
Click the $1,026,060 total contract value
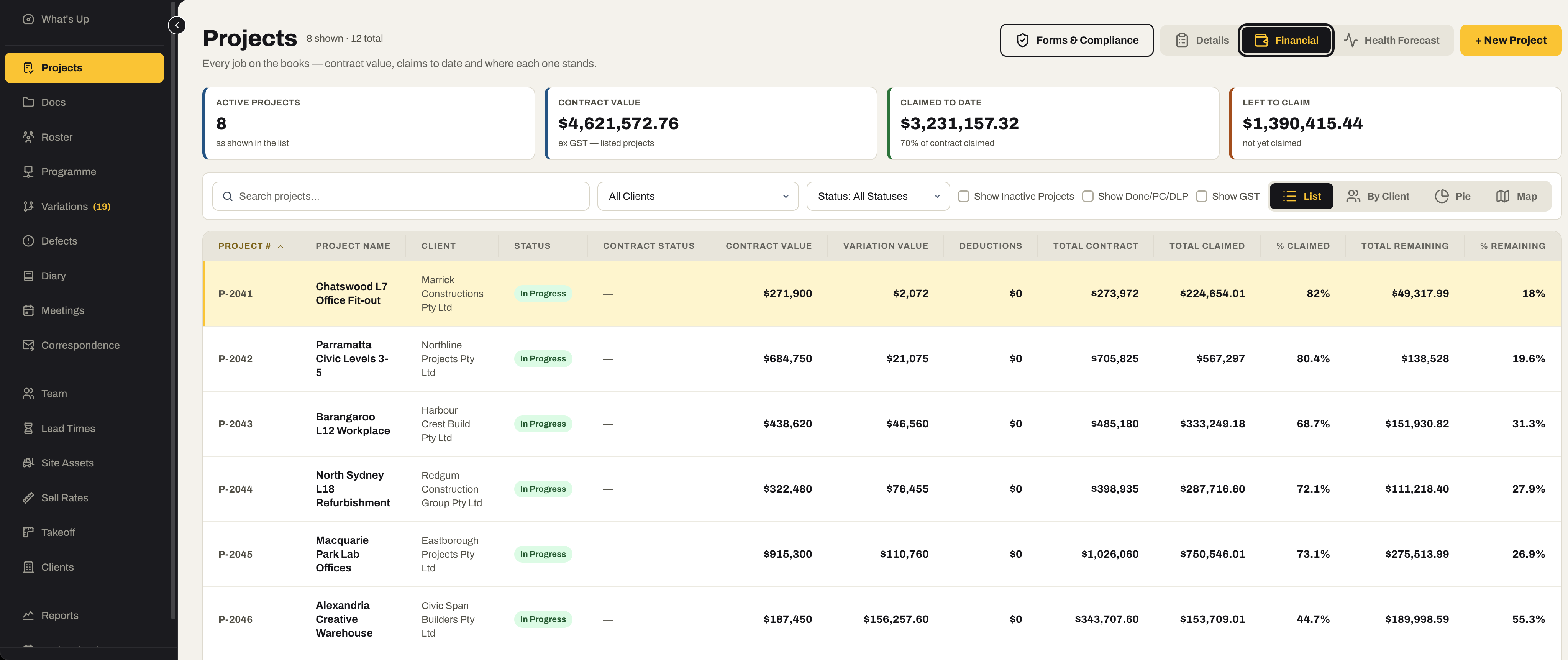point(1109,554)
